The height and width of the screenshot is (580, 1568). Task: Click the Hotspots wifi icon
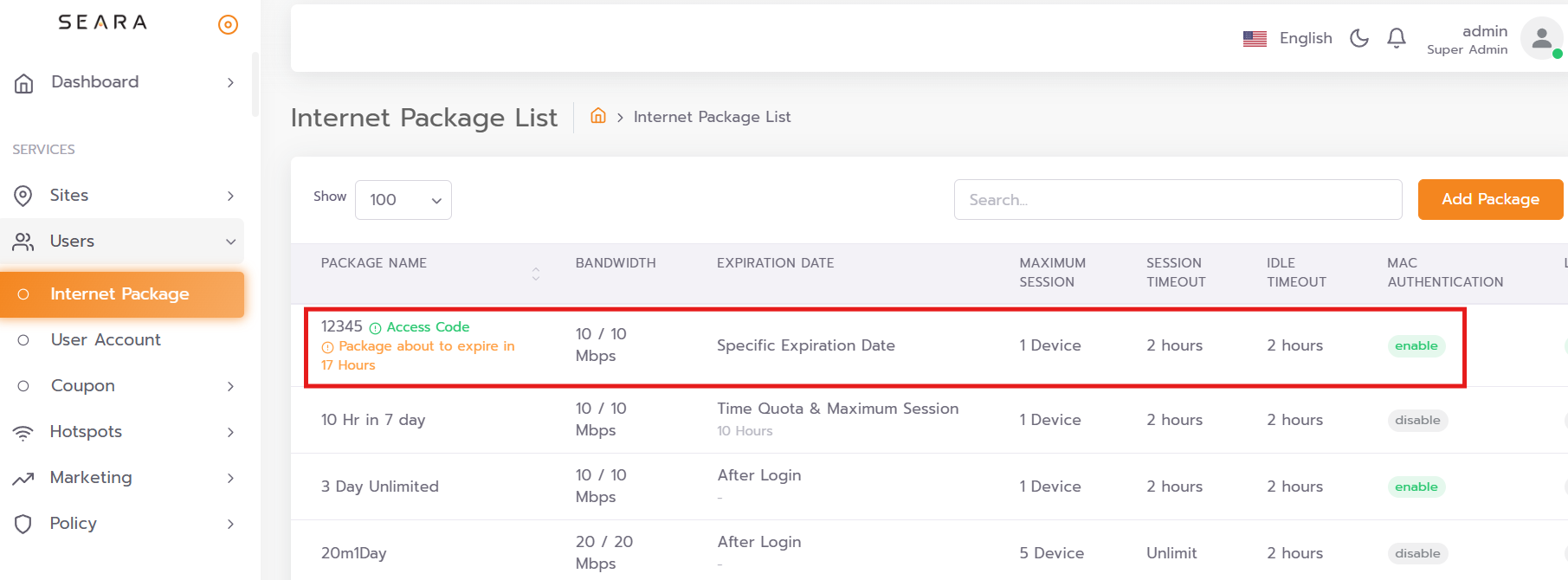pyautogui.click(x=23, y=432)
